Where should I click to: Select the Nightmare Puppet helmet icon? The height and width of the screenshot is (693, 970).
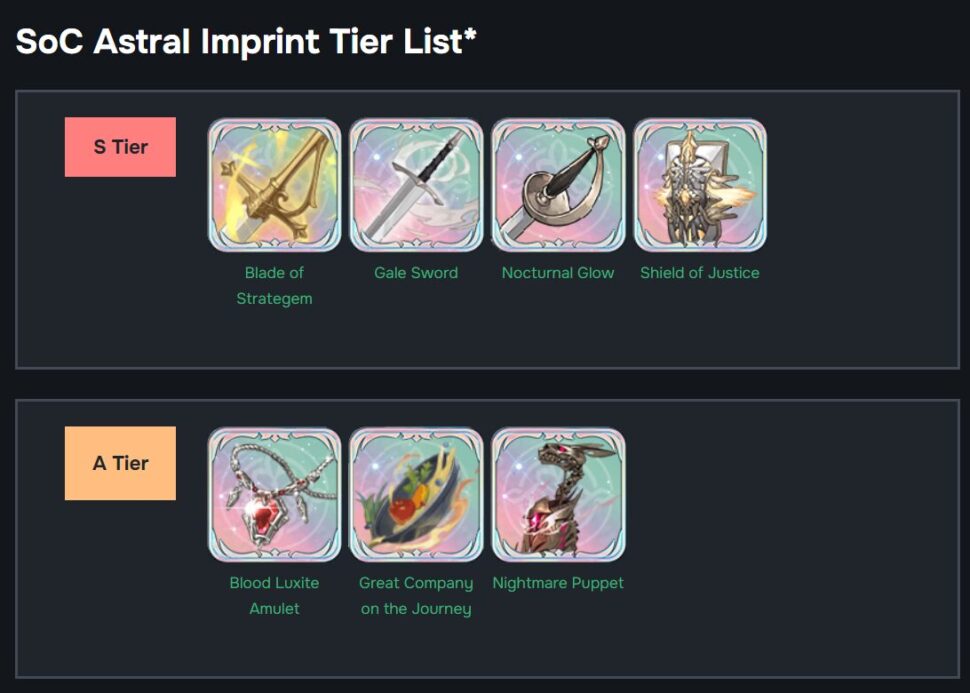[558, 495]
